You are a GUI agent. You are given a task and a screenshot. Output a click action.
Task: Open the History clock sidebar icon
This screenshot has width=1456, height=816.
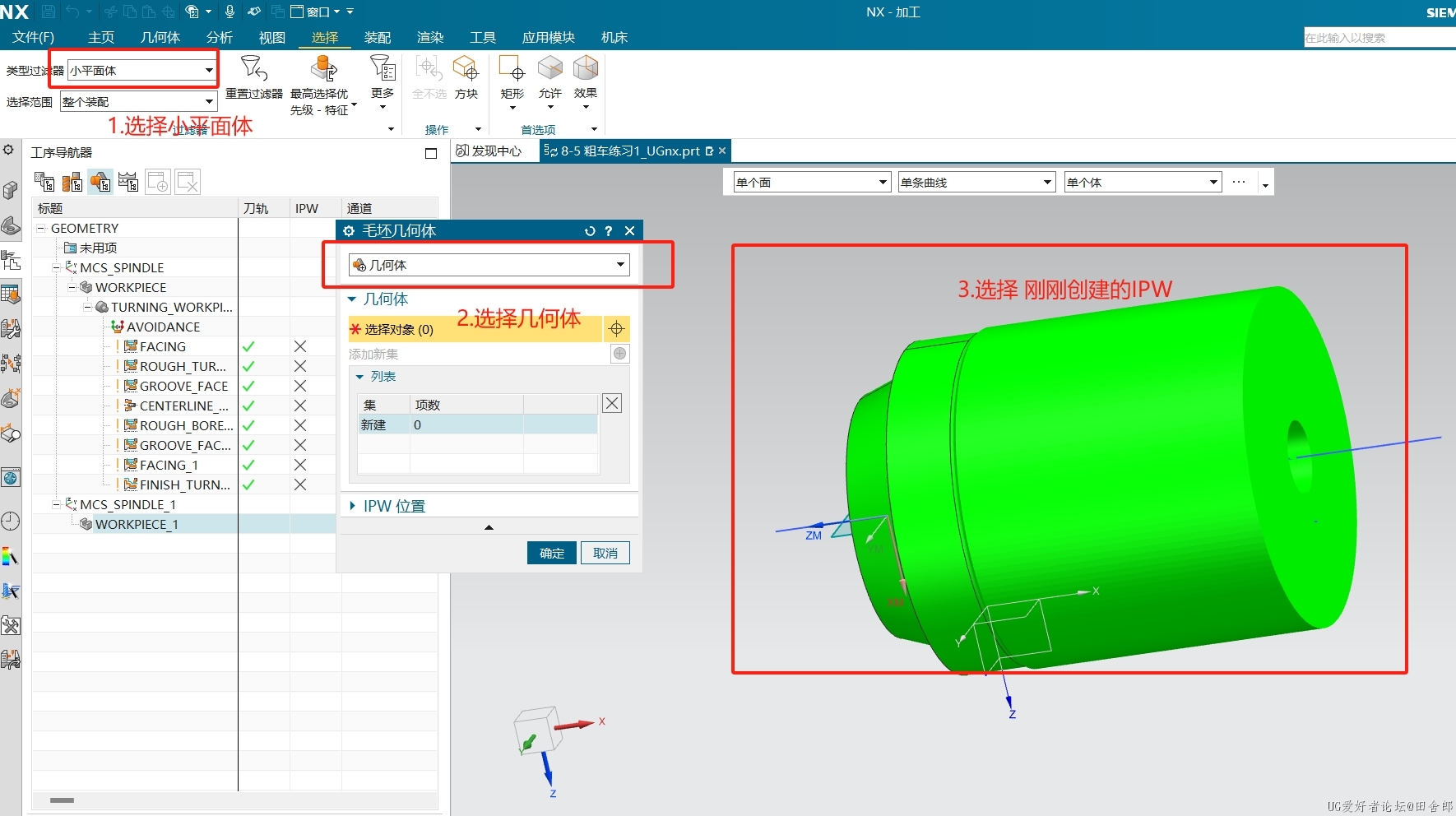11,521
